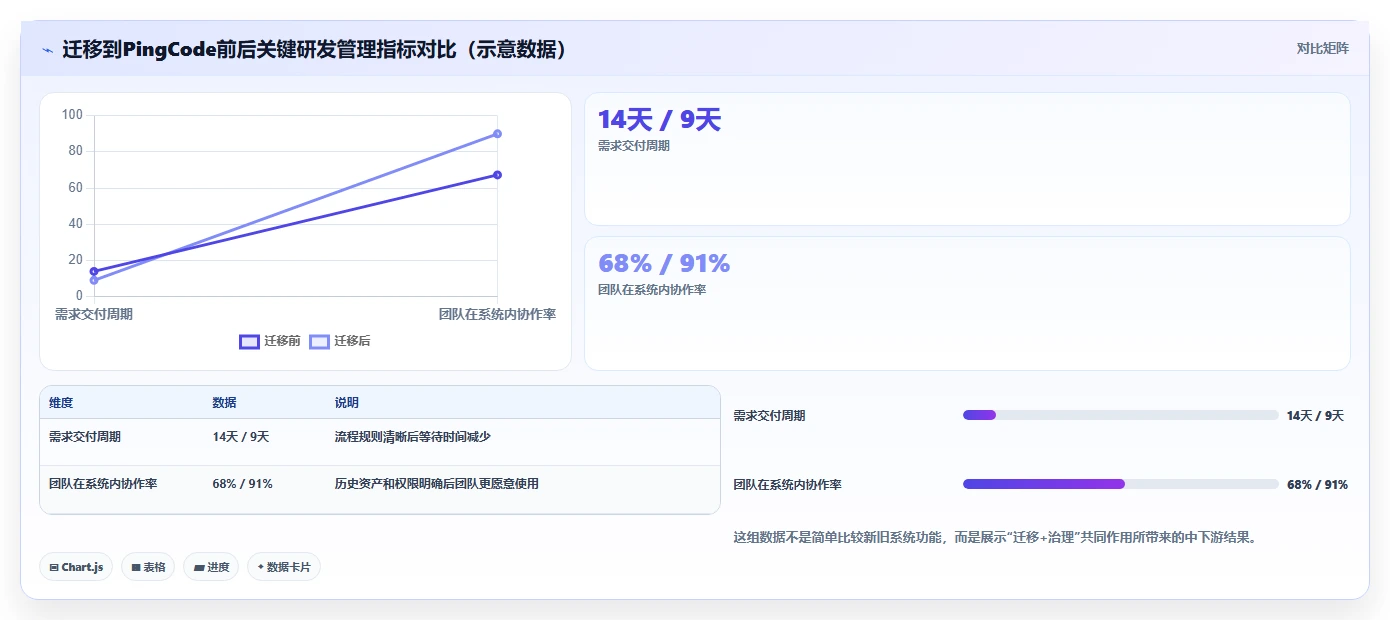Click 68% / 91% table cell

[243, 484]
